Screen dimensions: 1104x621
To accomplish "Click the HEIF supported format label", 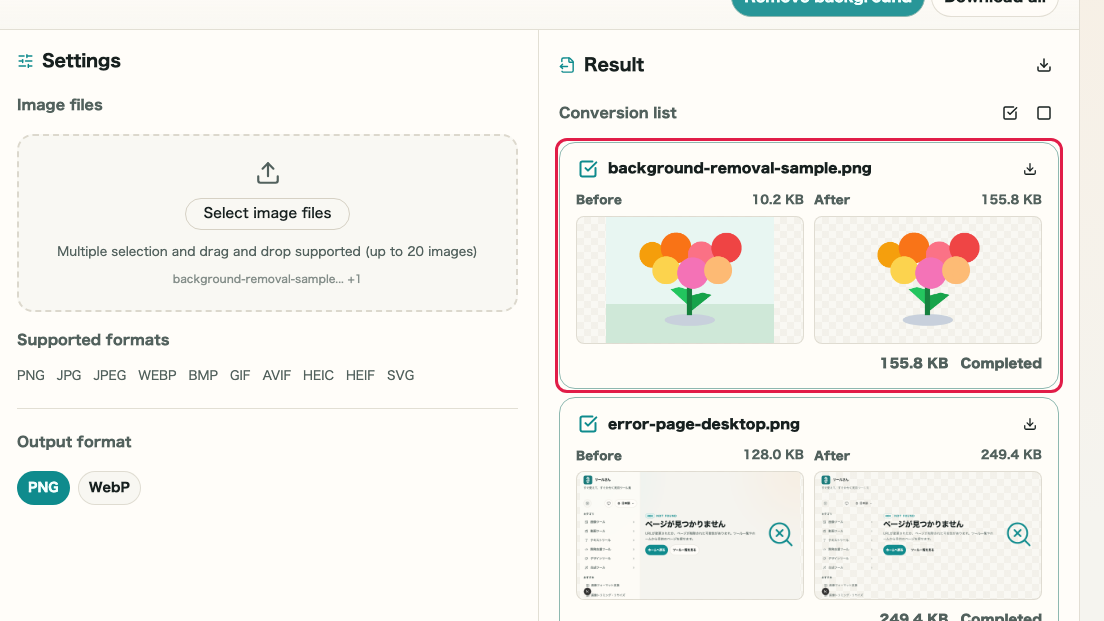I will 360,375.
